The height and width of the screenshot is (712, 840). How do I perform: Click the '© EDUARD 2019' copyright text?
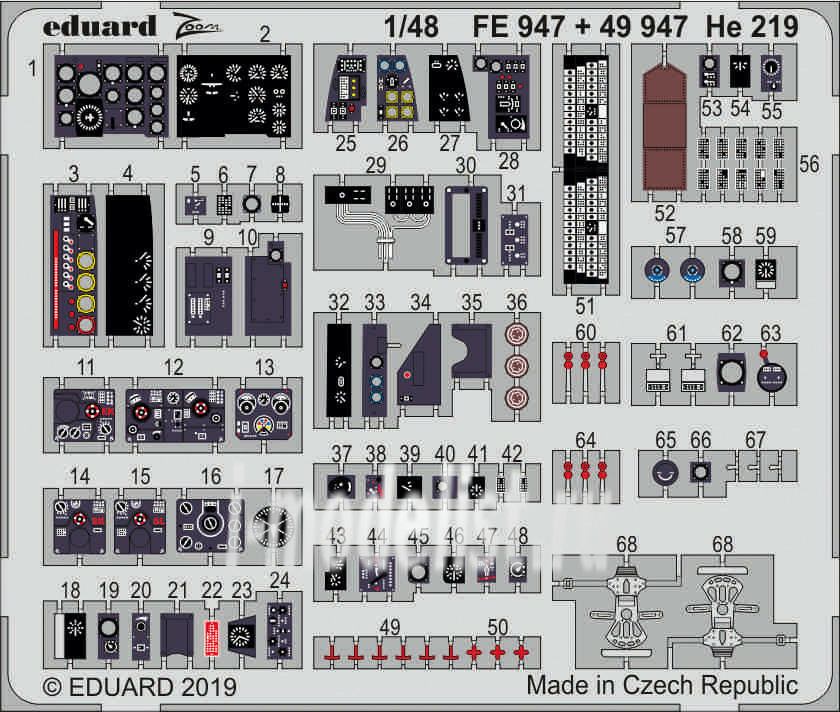[140, 687]
